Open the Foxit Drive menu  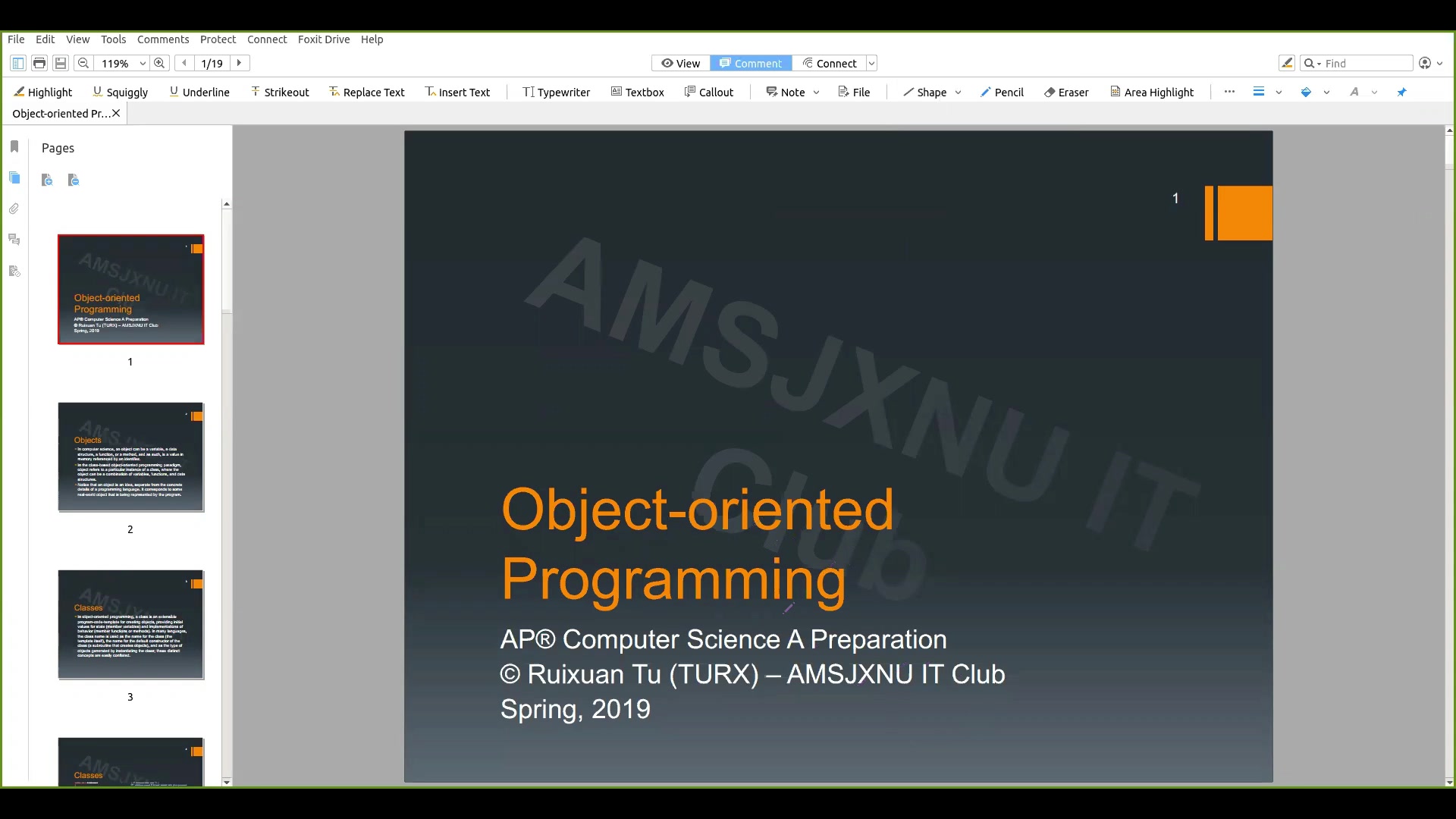324,39
